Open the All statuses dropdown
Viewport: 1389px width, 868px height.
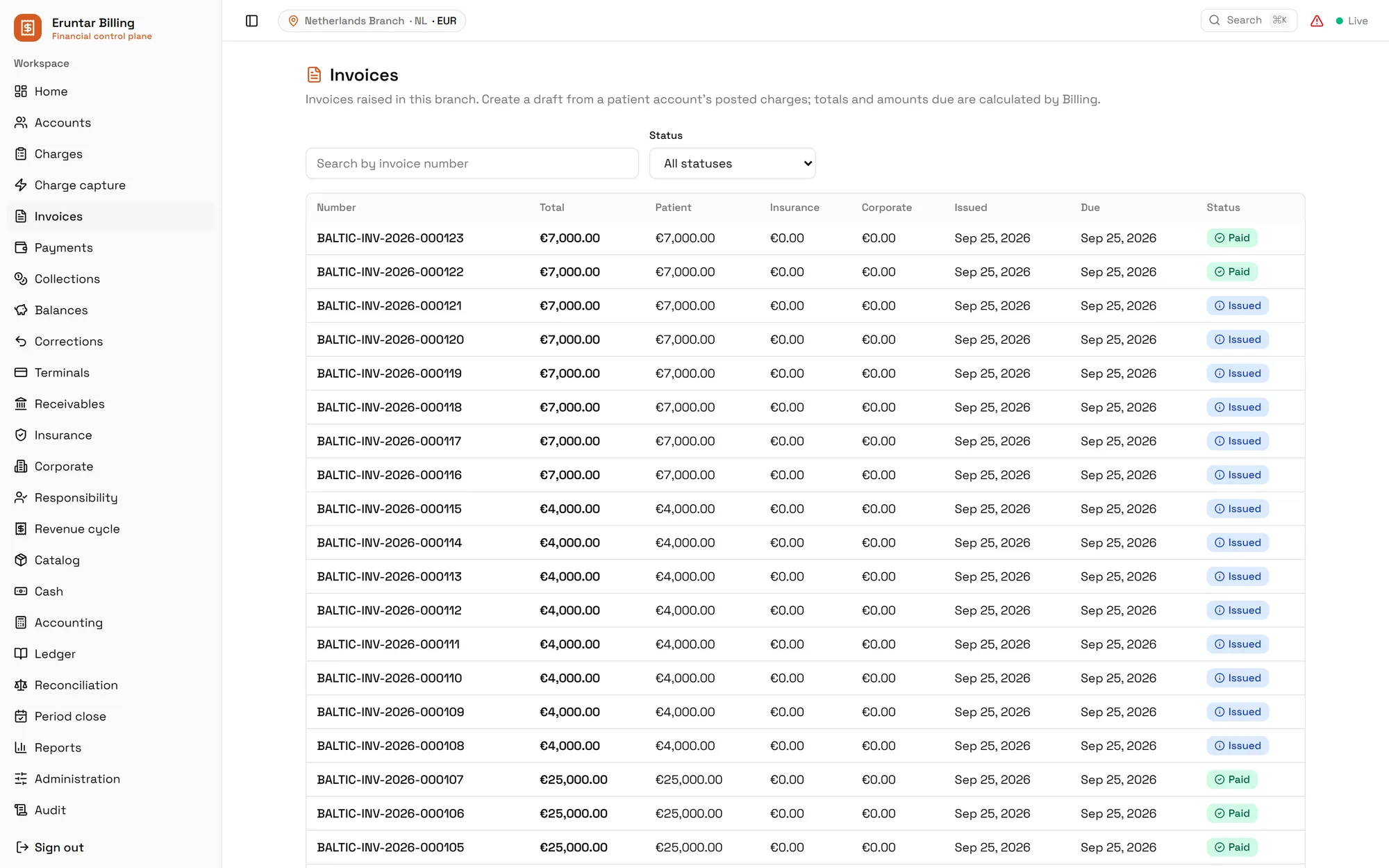point(732,163)
